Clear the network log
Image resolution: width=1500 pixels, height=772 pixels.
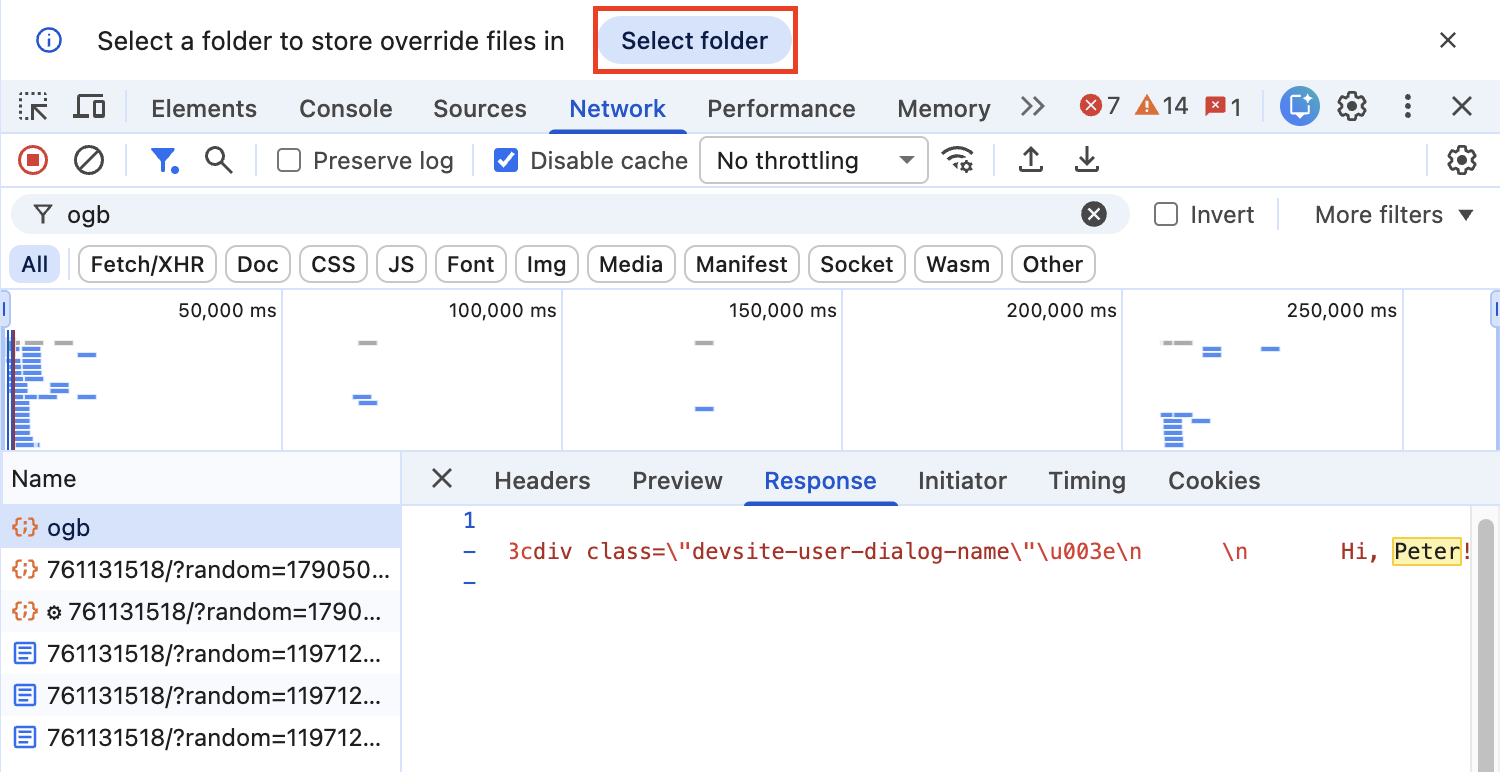[x=90, y=160]
